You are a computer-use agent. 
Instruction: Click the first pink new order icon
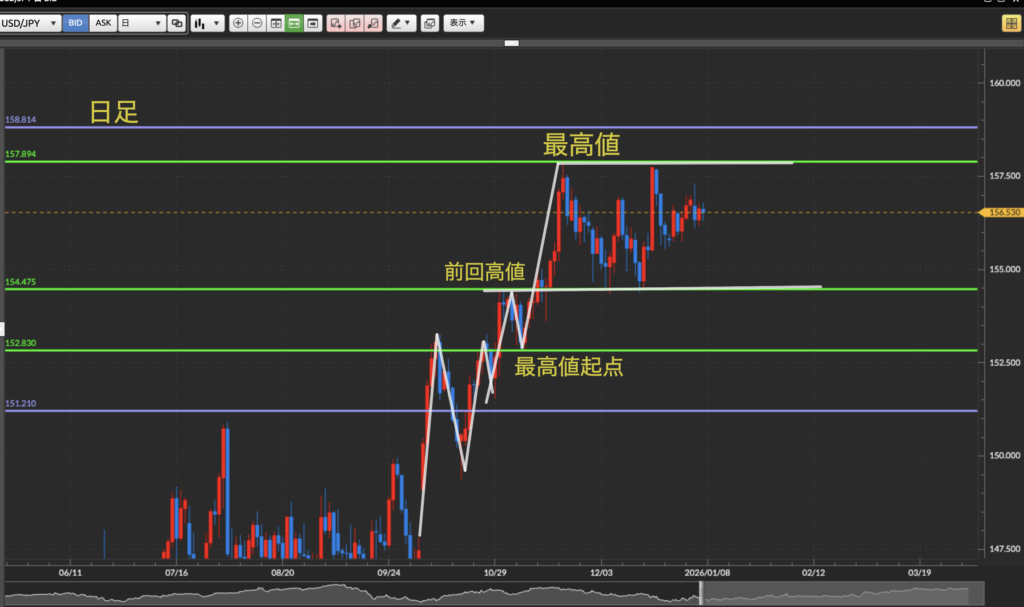tap(336, 23)
